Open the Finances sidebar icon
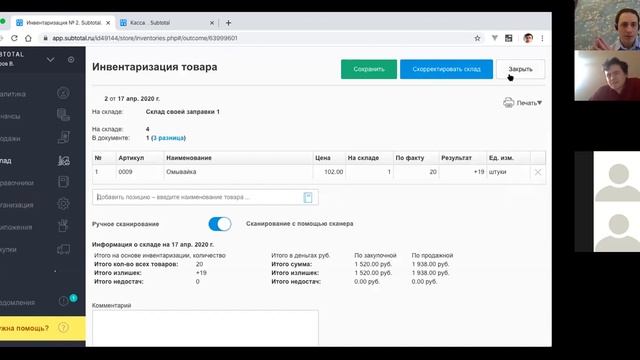640x360 pixels. [x=63, y=115]
